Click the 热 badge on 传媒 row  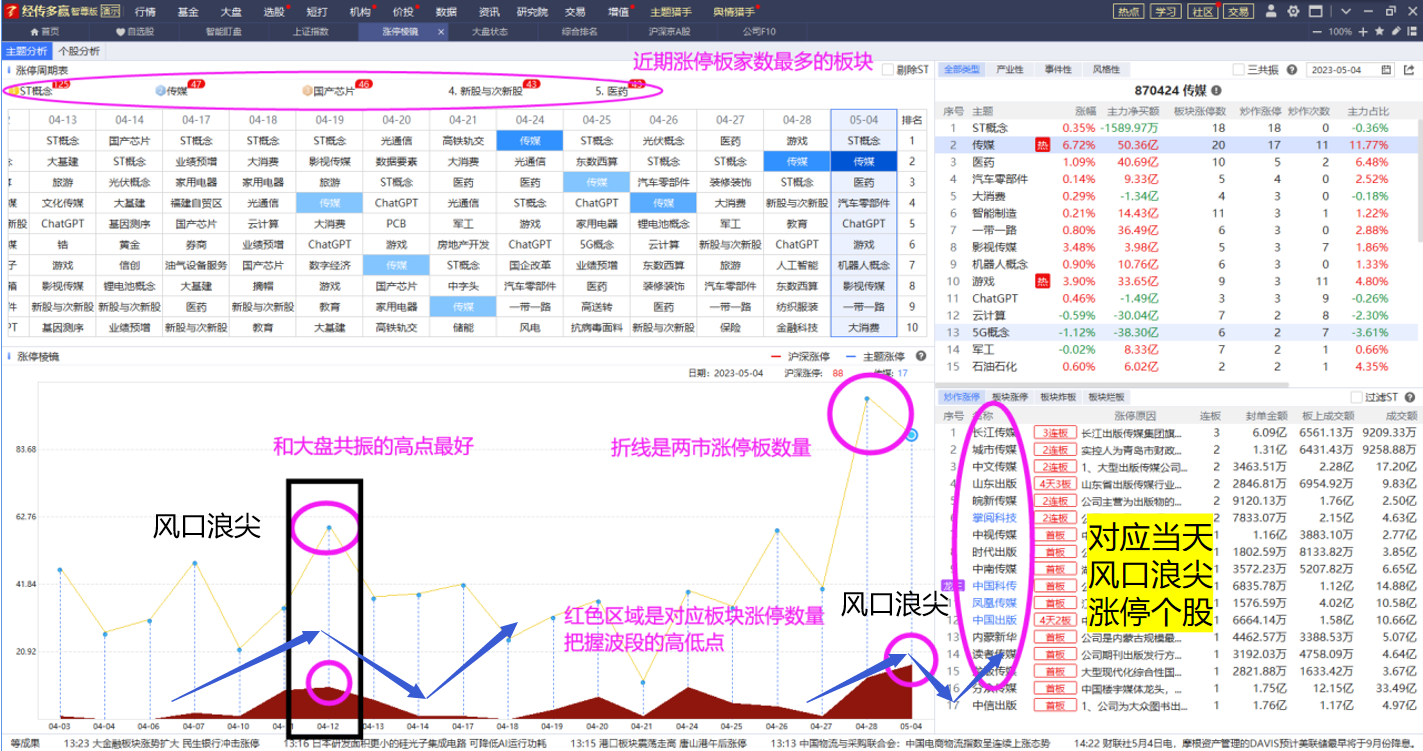tap(1042, 145)
